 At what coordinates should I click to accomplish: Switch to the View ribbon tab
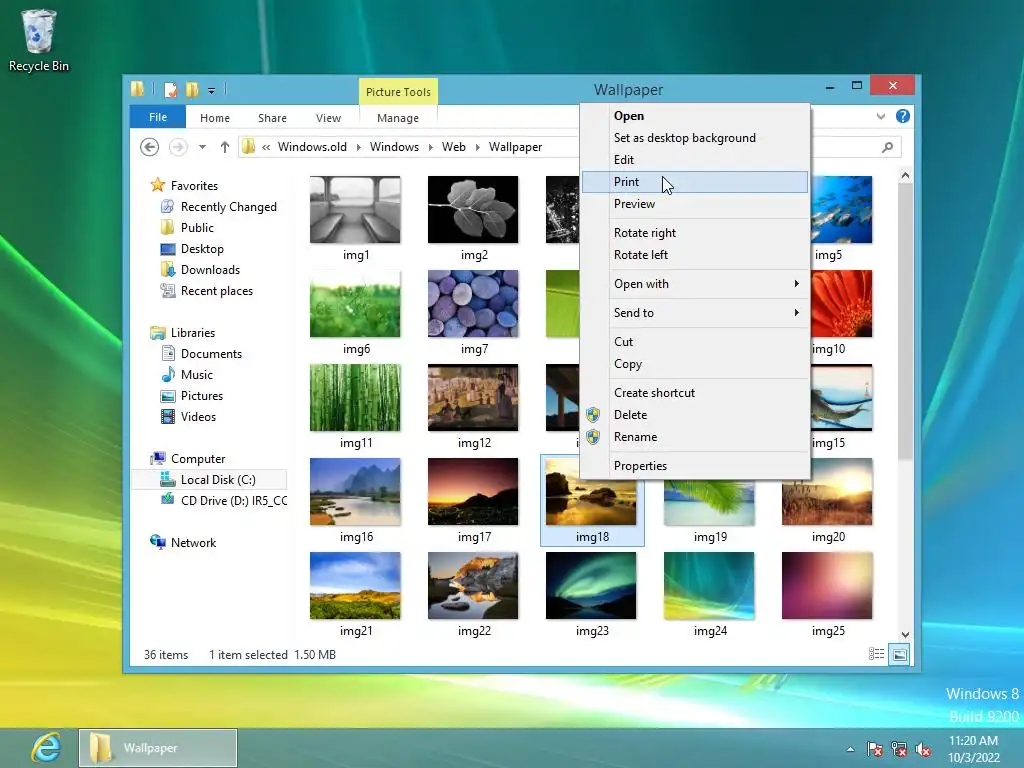pos(328,118)
